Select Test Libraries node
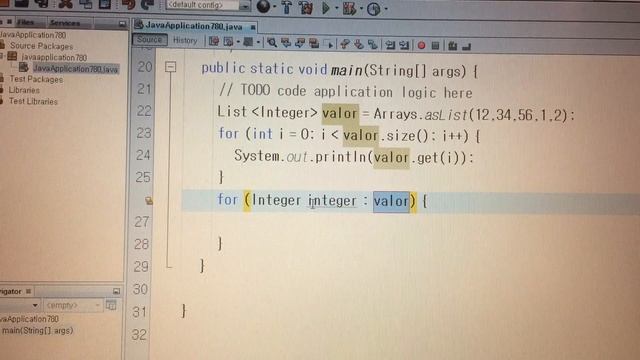Screen dimensions: 640x360 pos(33,101)
